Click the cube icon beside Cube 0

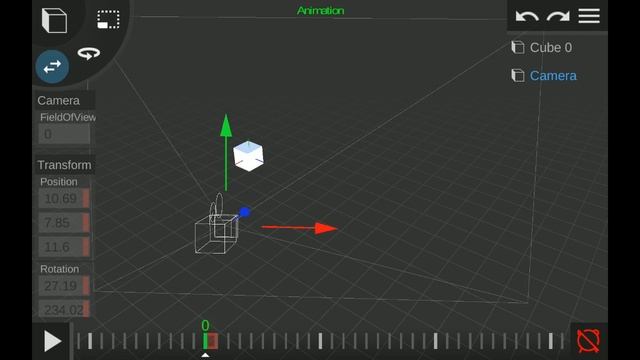point(518,47)
